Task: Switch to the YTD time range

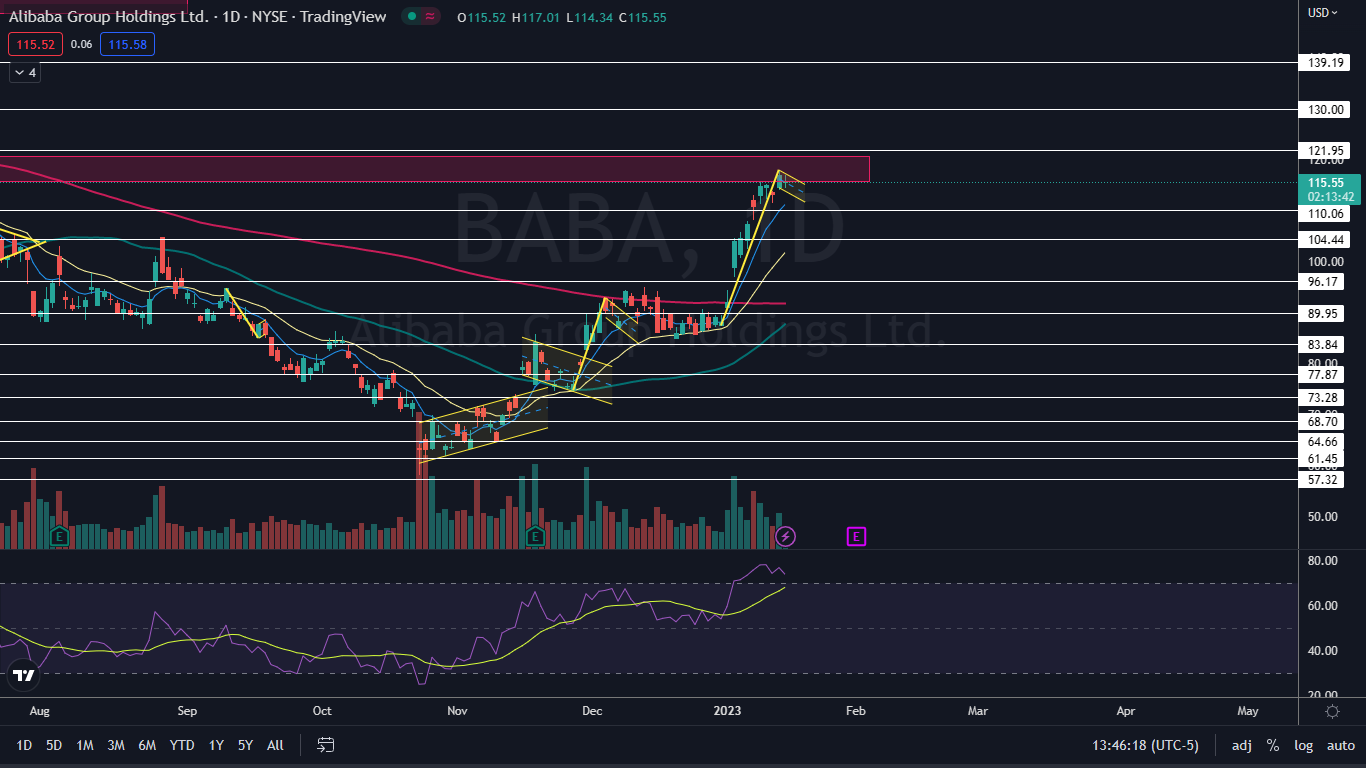Action: pos(182,745)
